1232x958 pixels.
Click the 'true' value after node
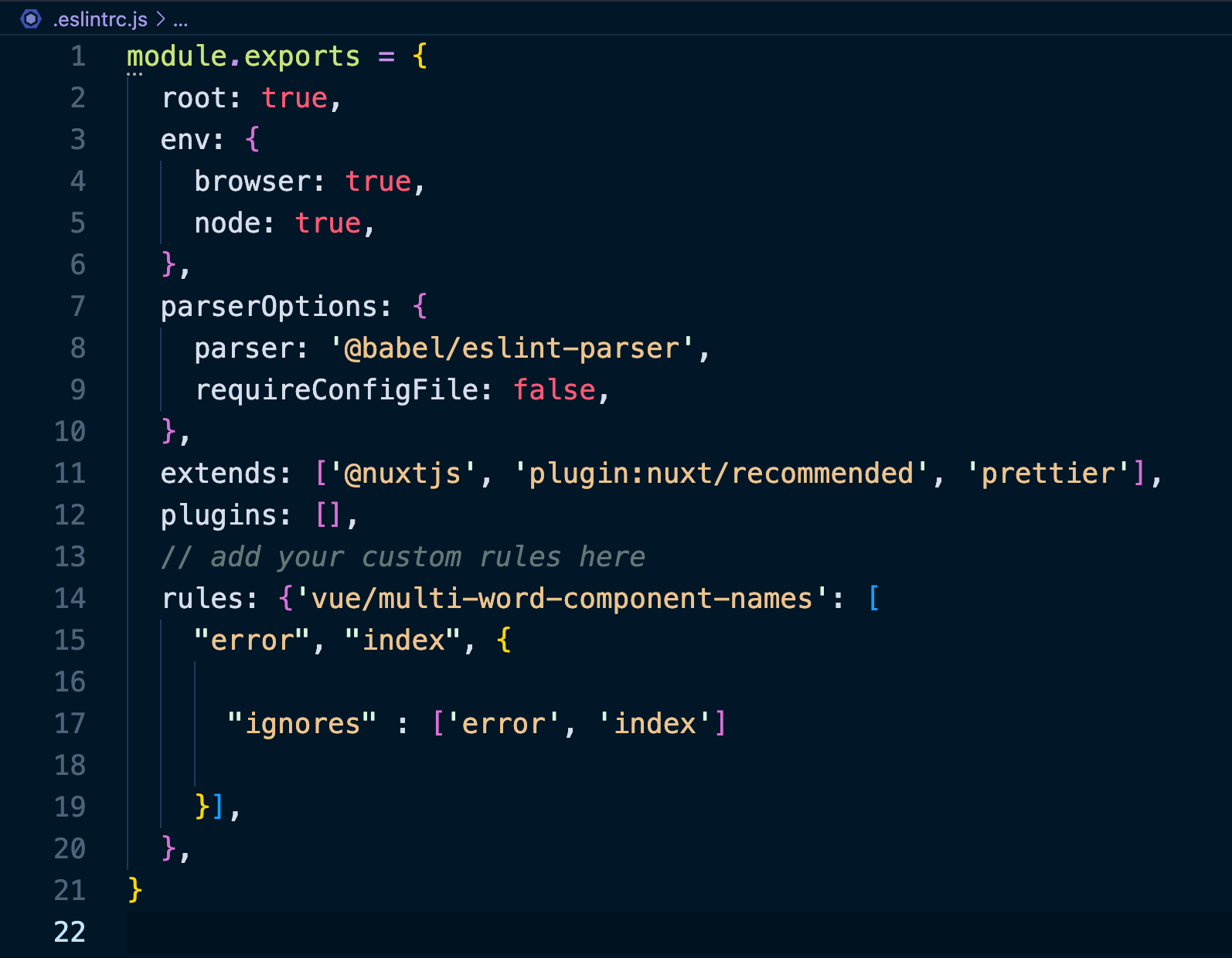coord(328,223)
